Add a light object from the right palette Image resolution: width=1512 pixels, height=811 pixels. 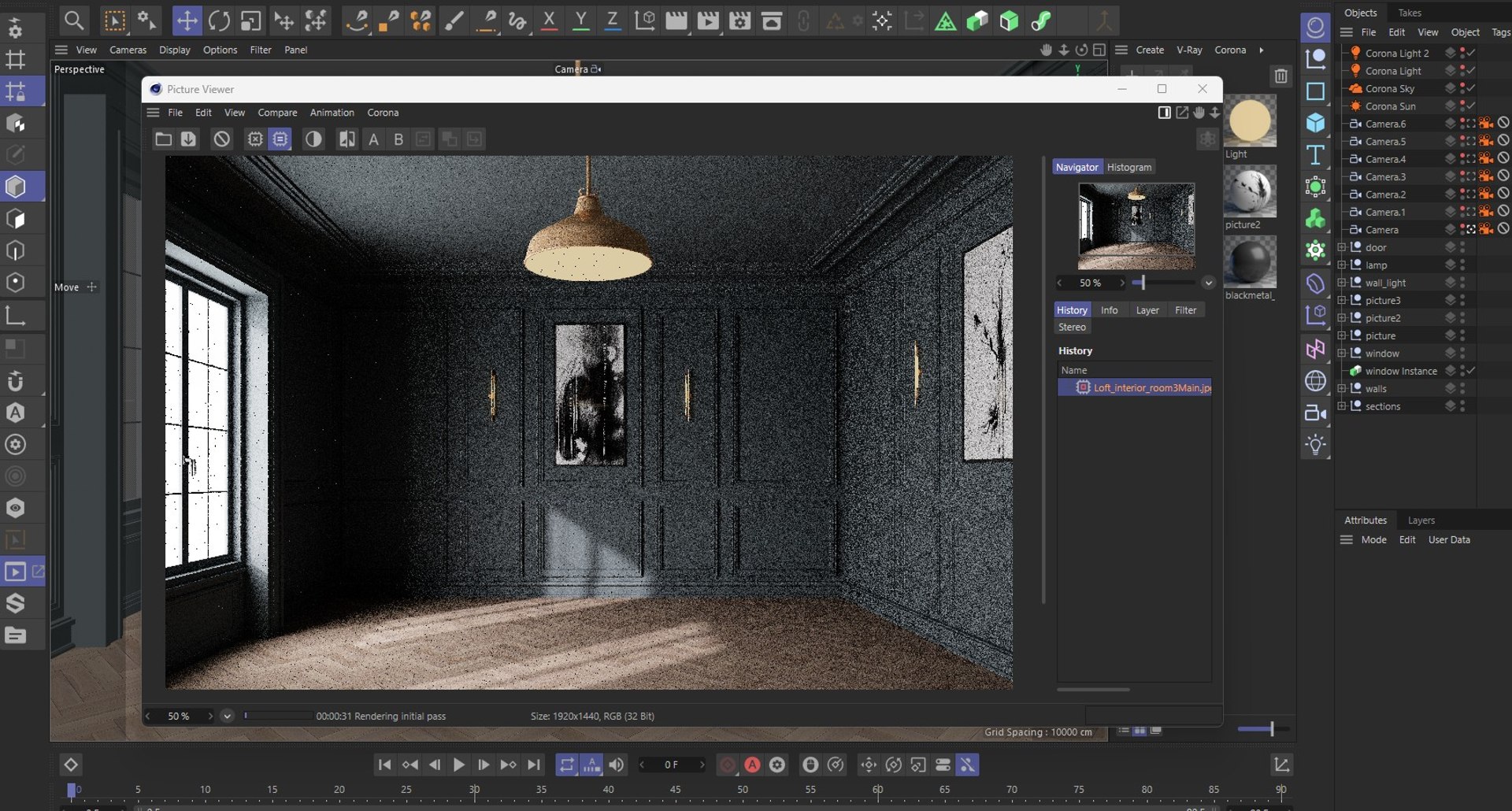click(1315, 444)
